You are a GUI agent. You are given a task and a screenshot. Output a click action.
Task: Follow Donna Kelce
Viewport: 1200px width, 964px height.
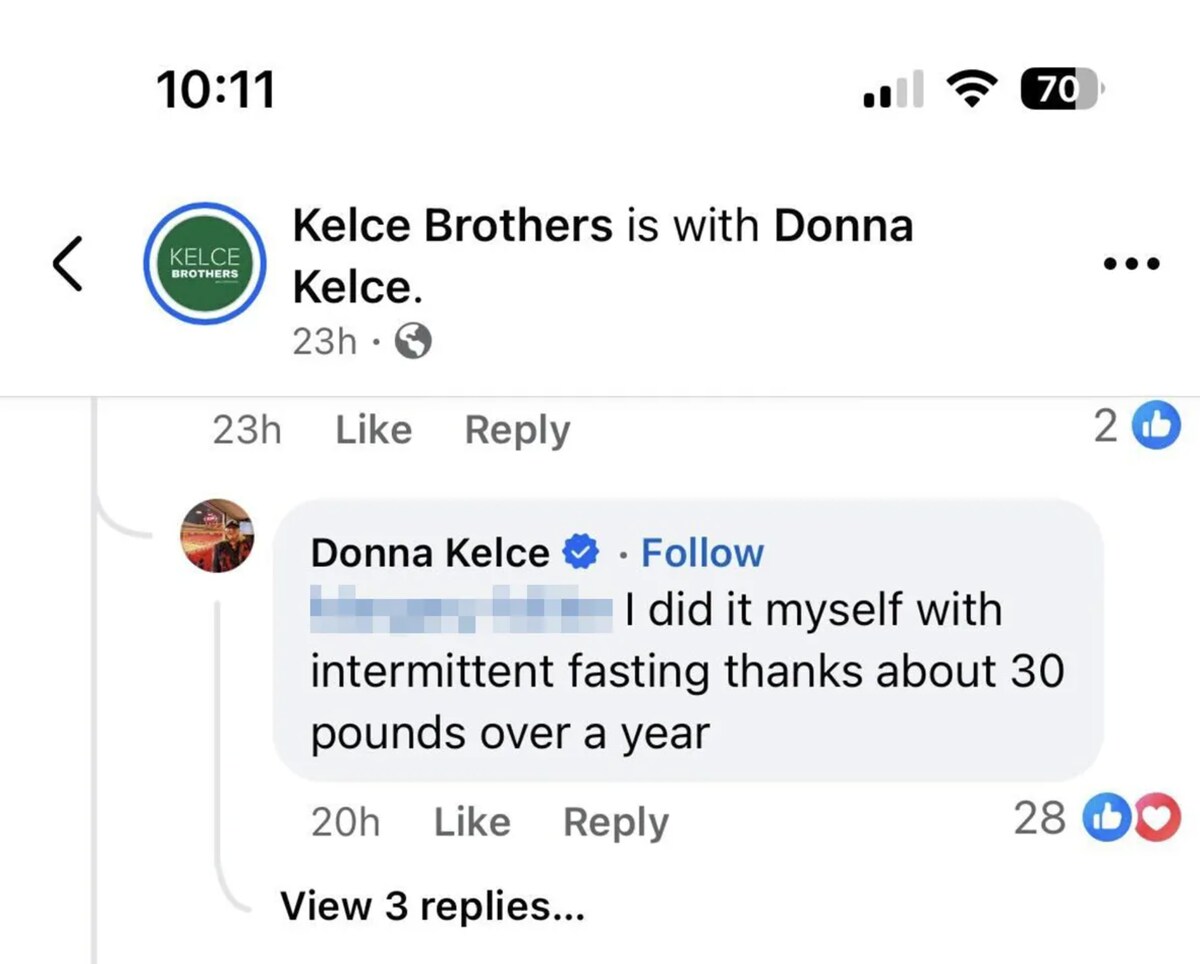[x=702, y=551]
